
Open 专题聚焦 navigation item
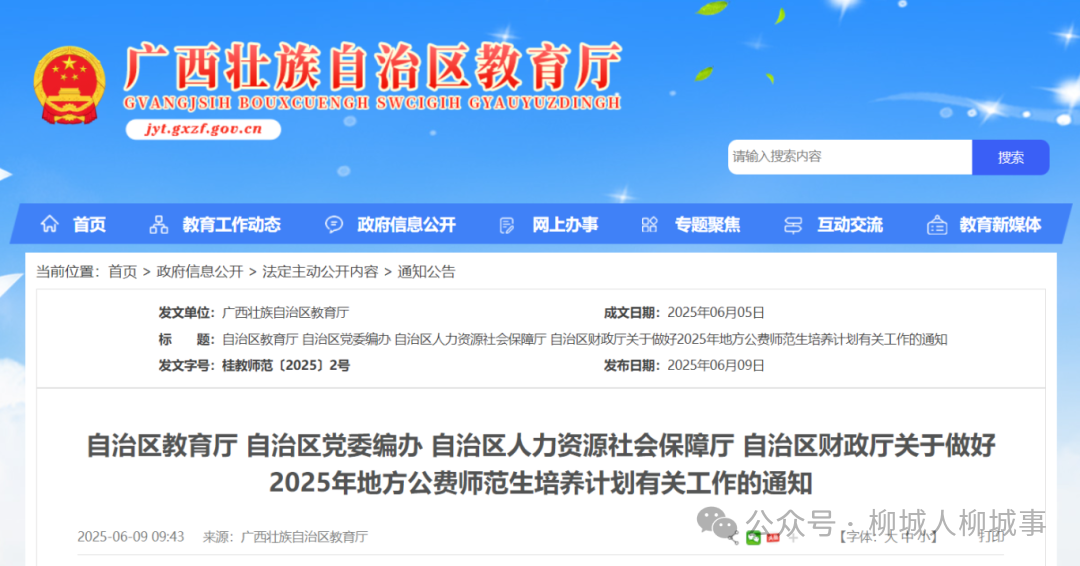(x=707, y=224)
